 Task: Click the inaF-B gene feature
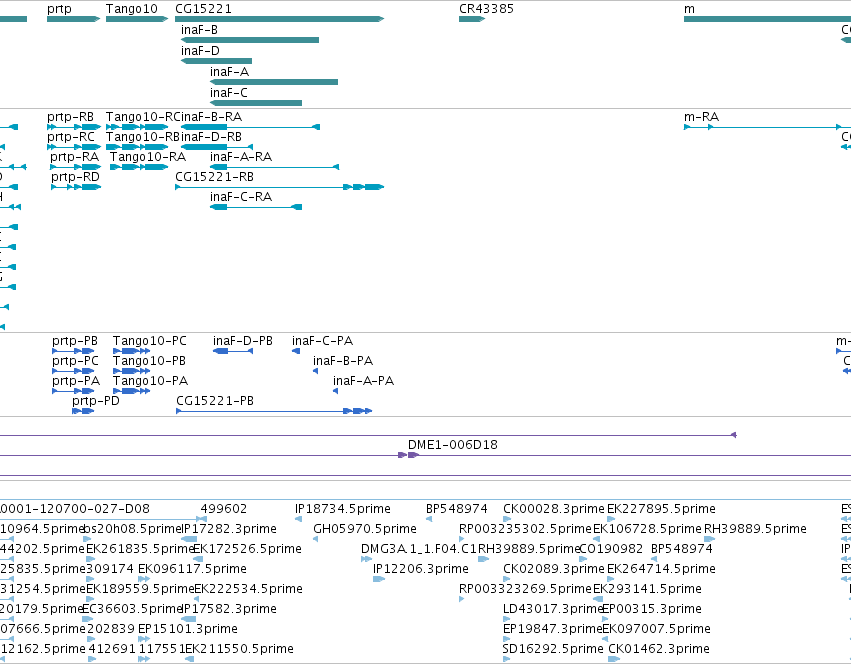click(250, 40)
